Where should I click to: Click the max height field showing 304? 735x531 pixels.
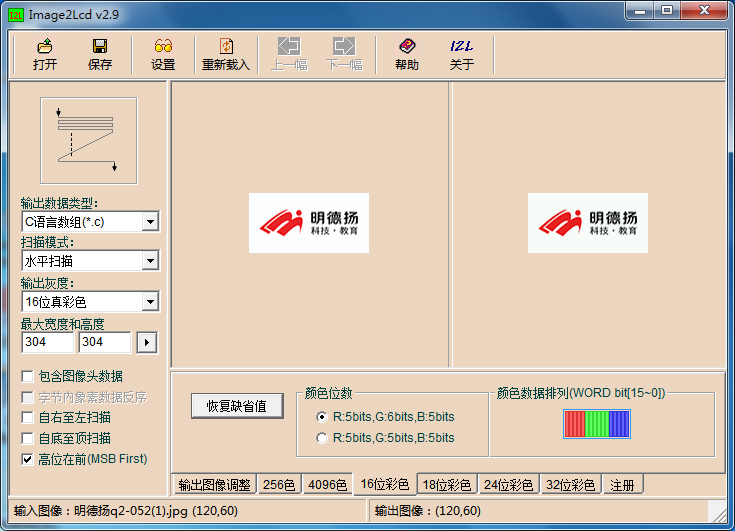[x=105, y=342]
